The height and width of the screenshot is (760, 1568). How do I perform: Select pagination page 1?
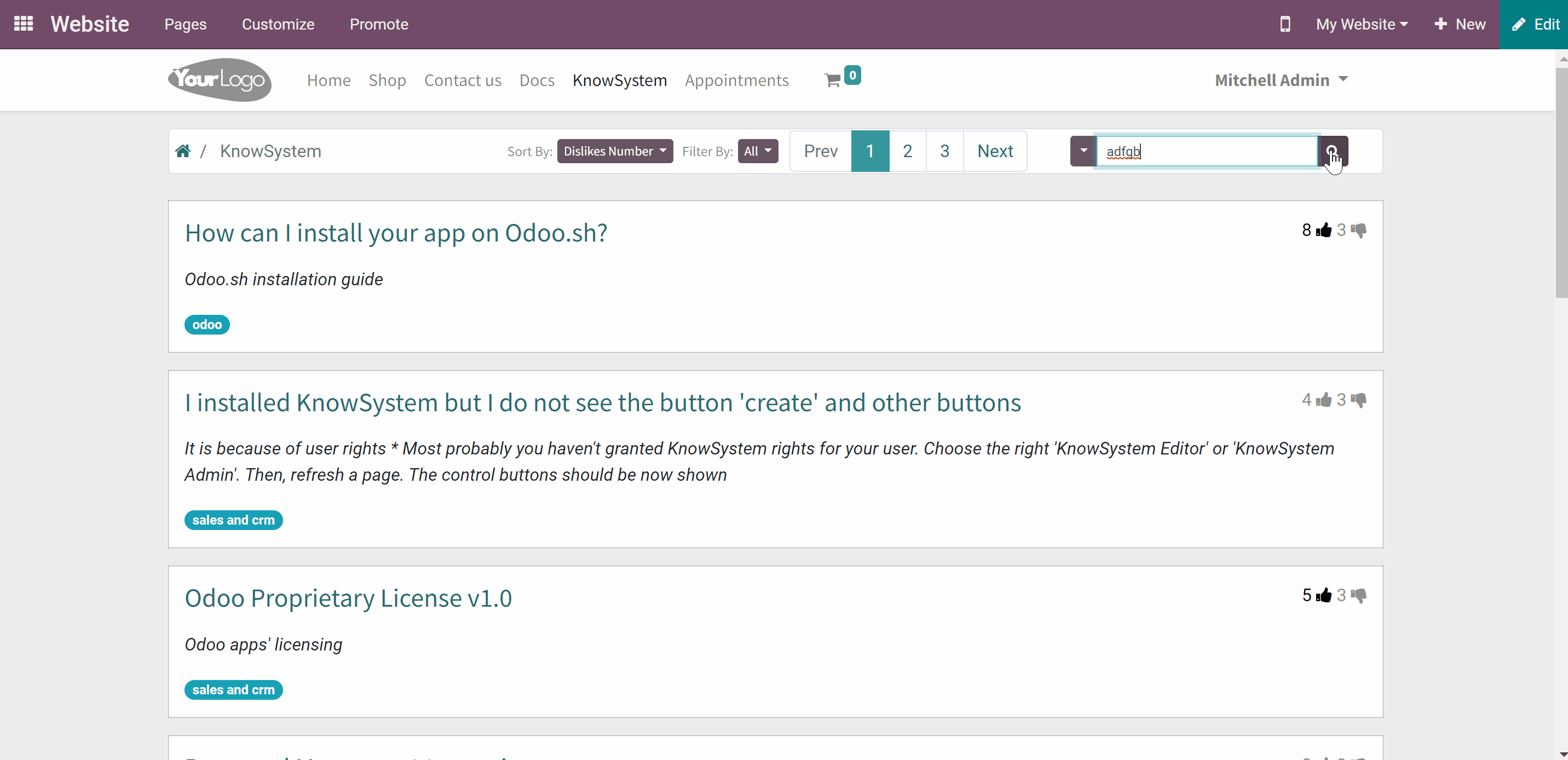pyautogui.click(x=870, y=151)
